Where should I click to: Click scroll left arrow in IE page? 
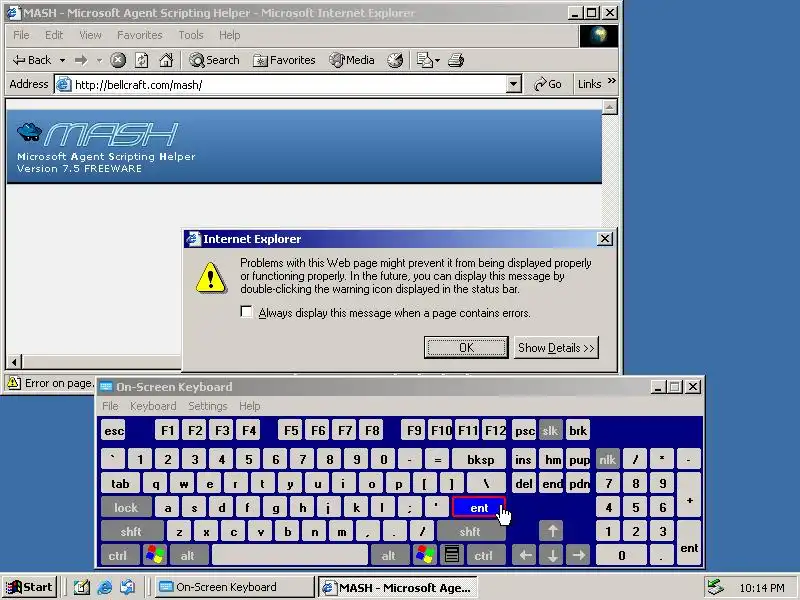[x=14, y=362]
